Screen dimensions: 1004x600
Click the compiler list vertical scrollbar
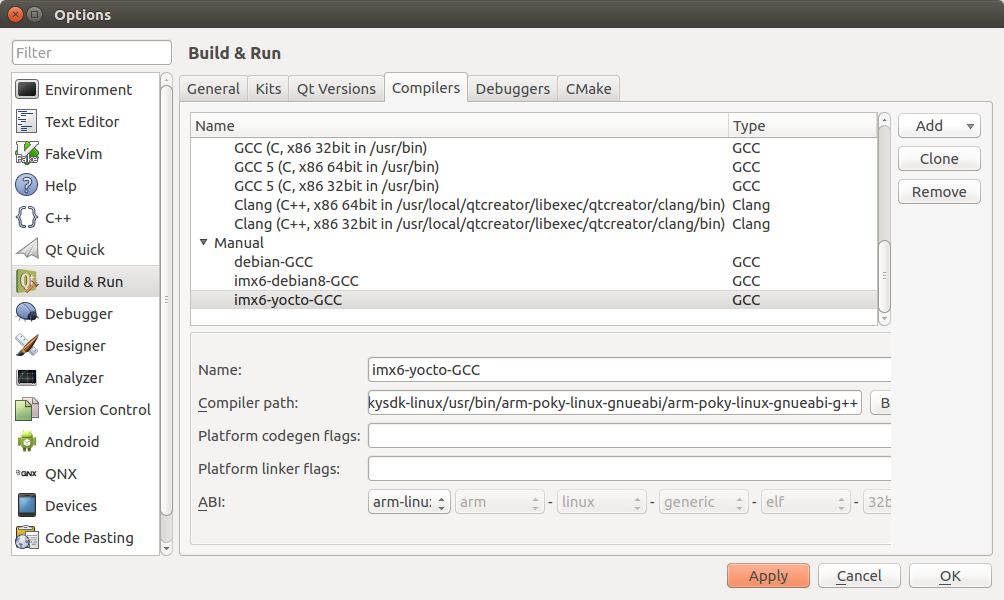883,276
